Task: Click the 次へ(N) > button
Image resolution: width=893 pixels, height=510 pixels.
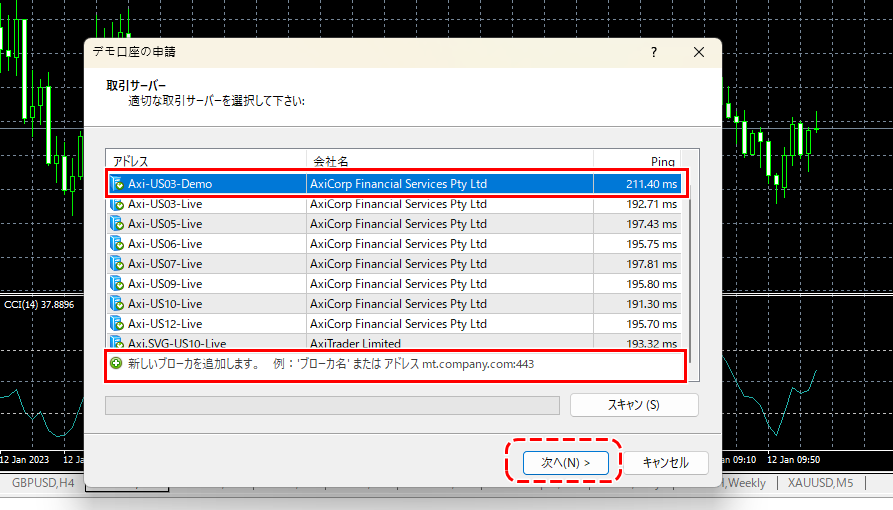Action: point(566,463)
